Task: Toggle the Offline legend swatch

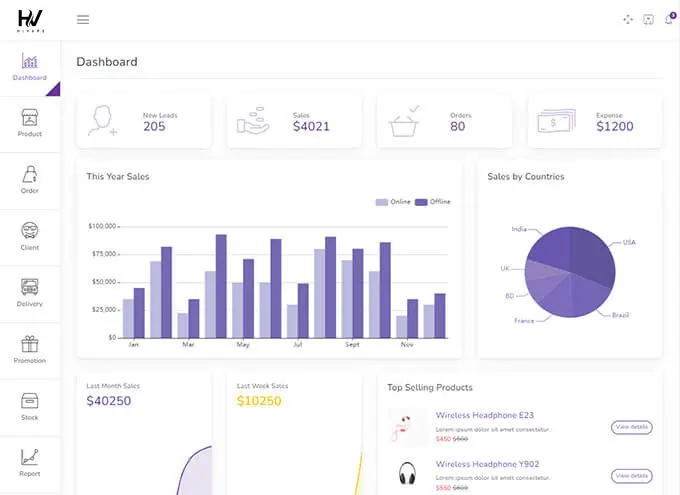Action: click(x=421, y=202)
